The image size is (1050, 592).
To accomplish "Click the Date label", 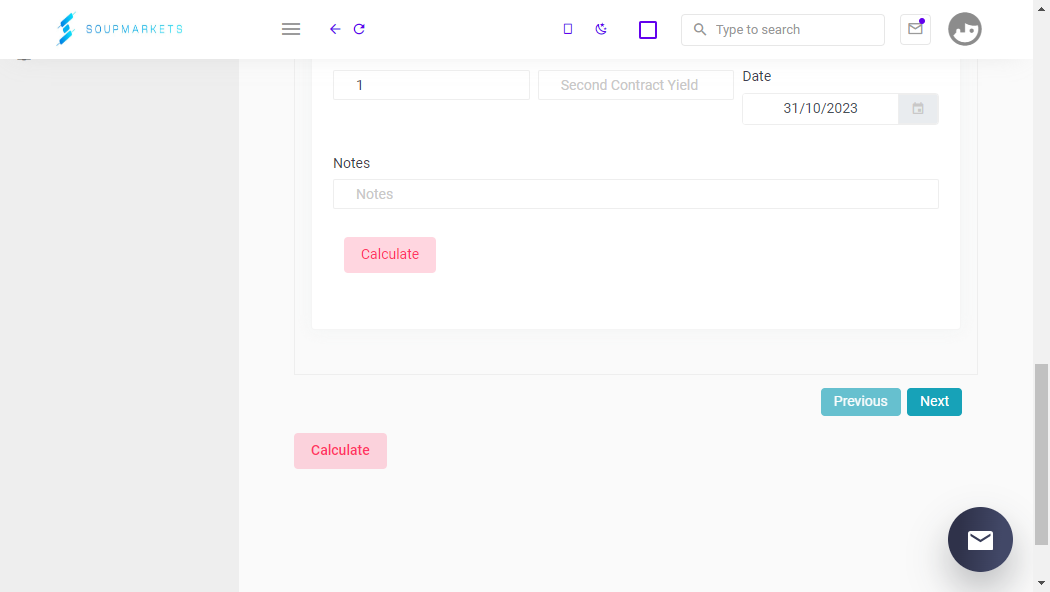I will point(757,76).
